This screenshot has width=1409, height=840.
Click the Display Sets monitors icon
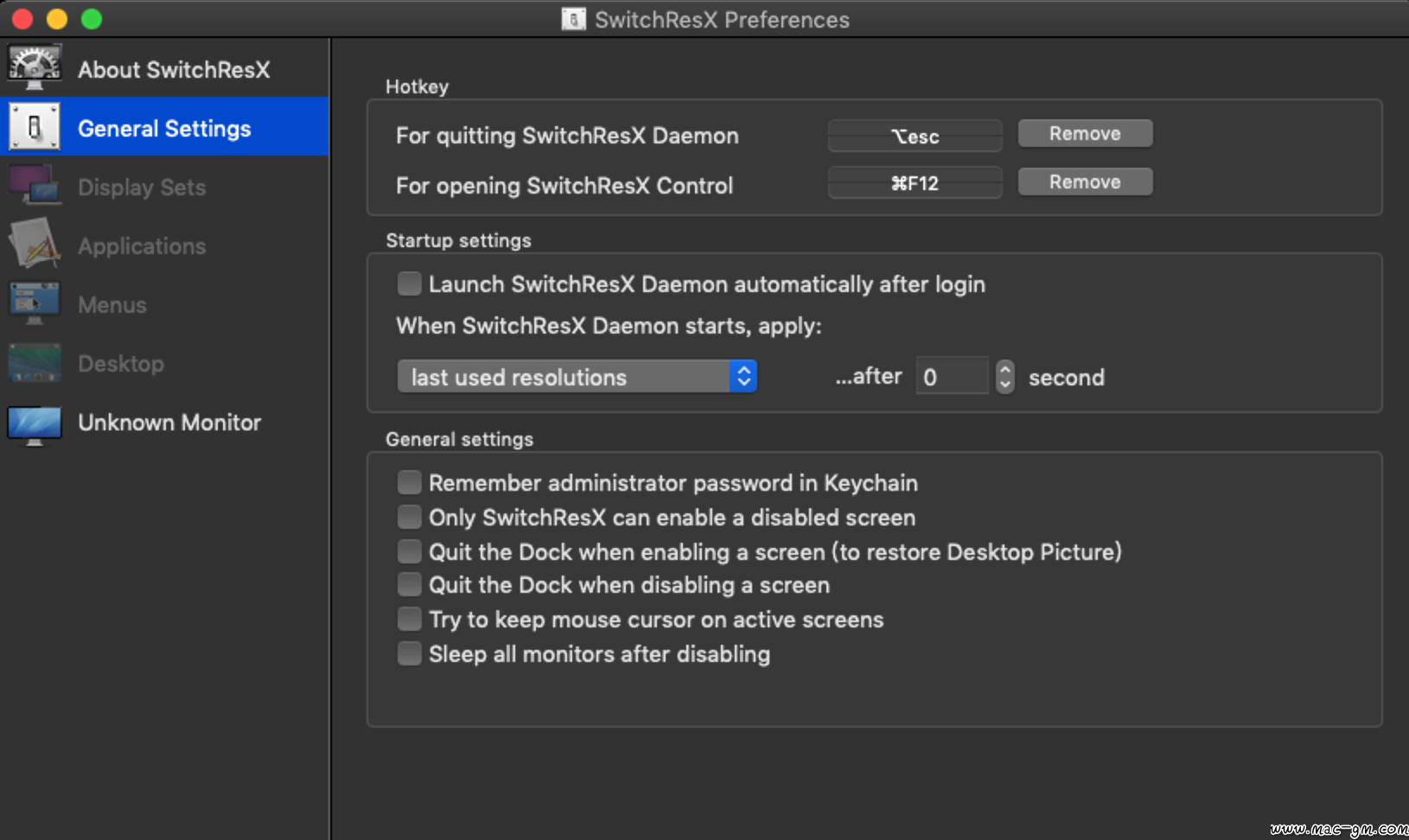click(x=35, y=186)
